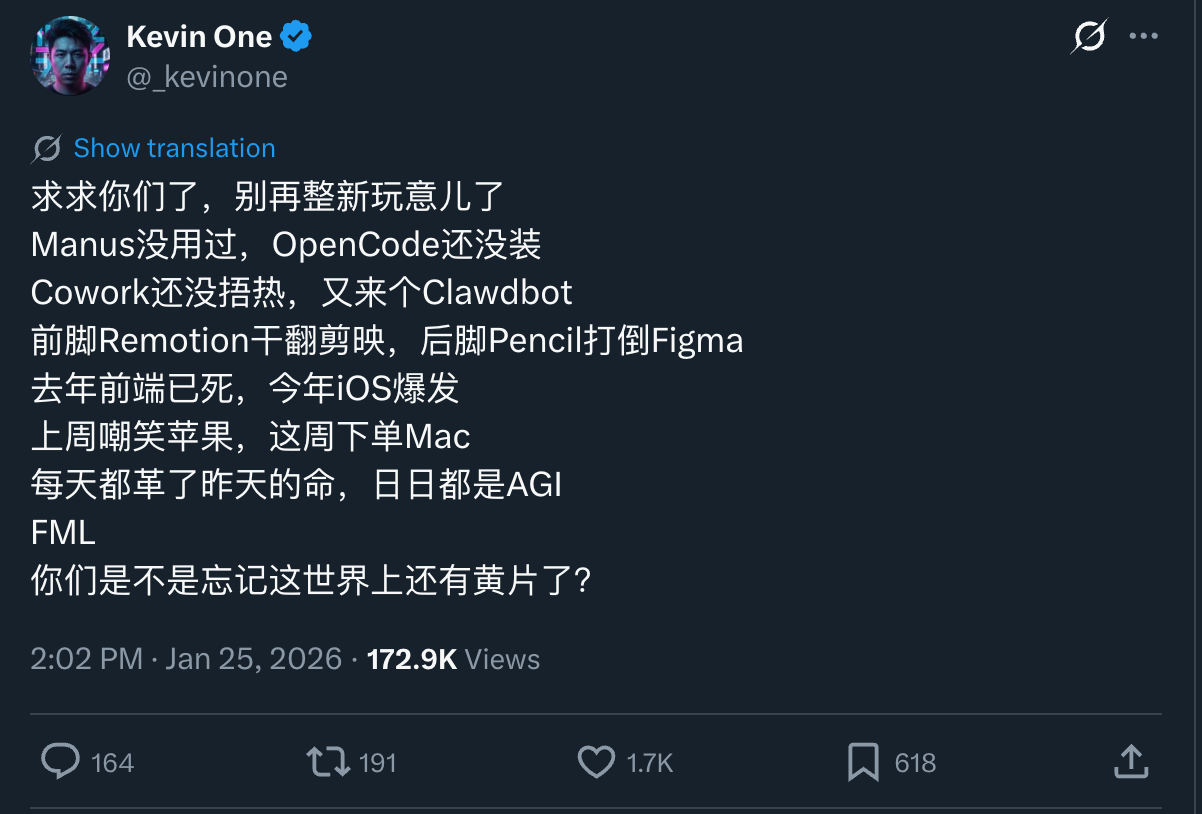Click the 1.7K likes count
Viewport: 1202px width, 814px height.
coord(650,763)
